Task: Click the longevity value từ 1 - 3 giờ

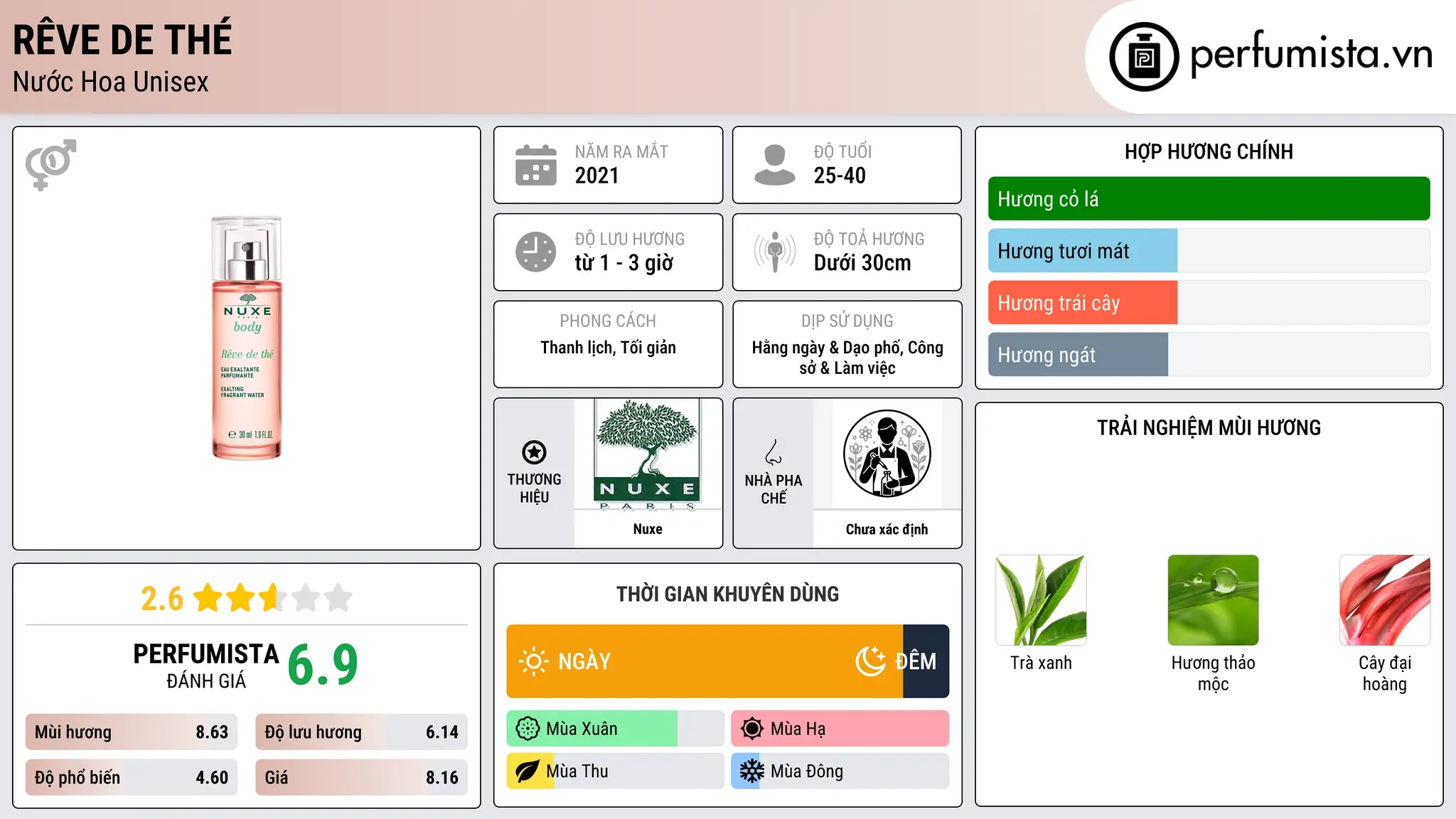Action: point(623,263)
